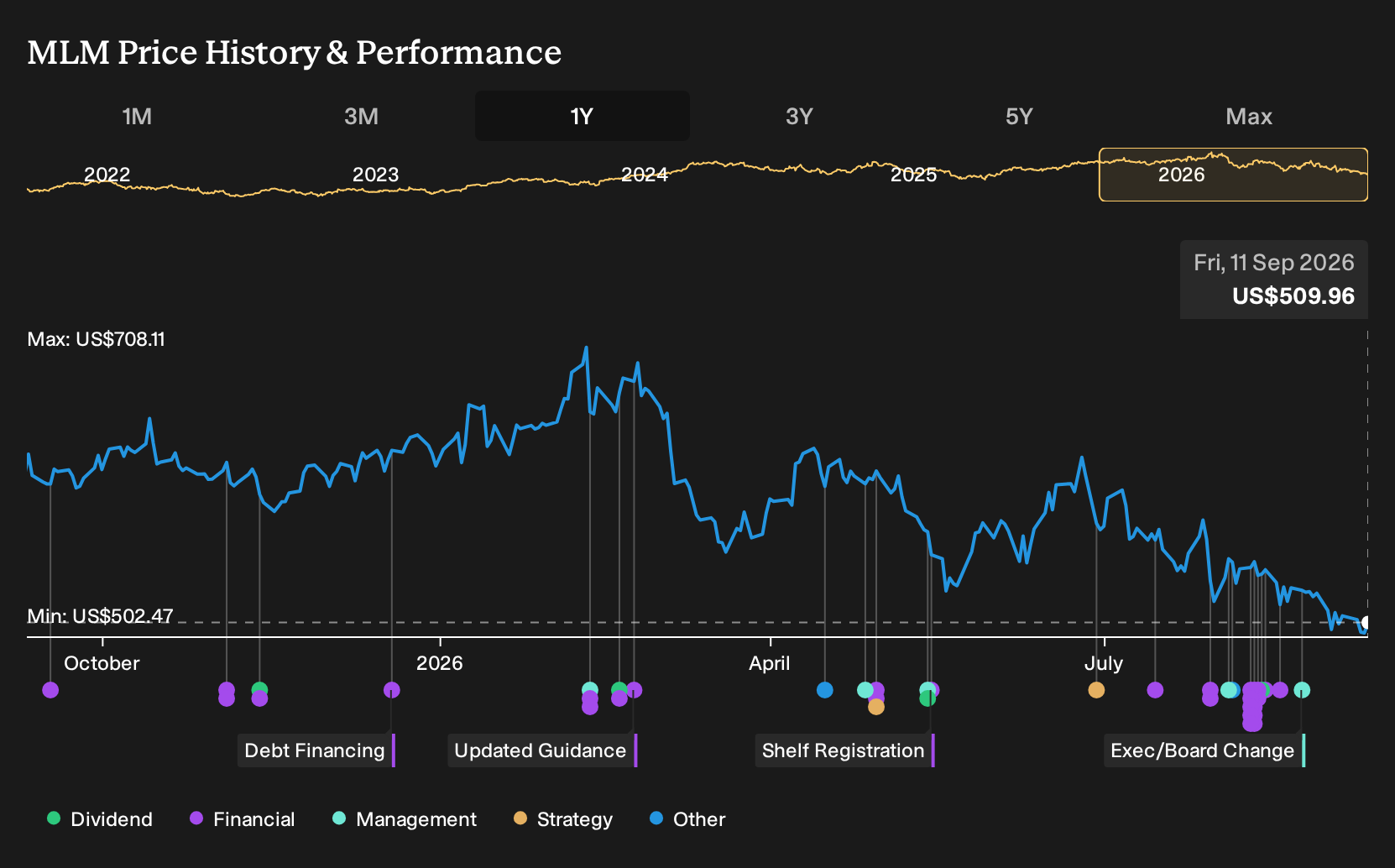Choose the 1Y time range tab
The height and width of the screenshot is (868, 1395).
tap(583, 116)
